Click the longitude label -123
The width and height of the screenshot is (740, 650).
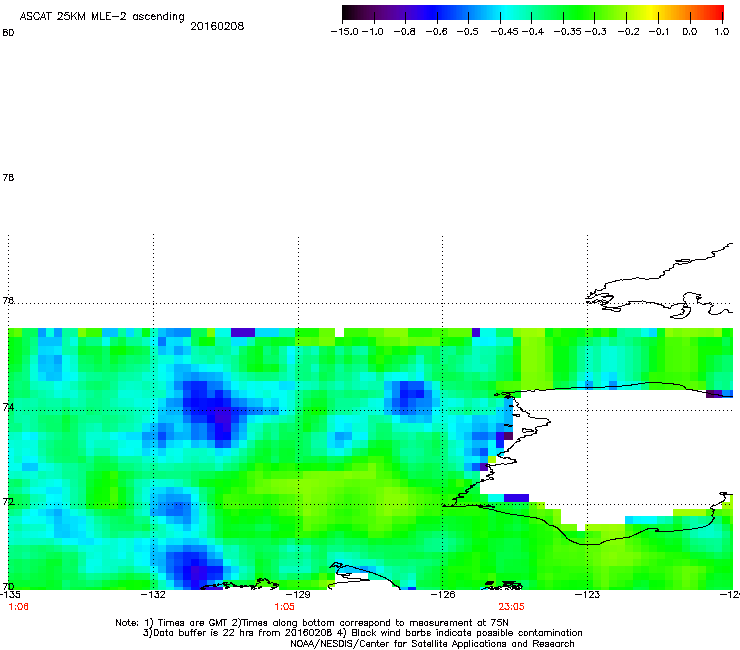coord(587,595)
